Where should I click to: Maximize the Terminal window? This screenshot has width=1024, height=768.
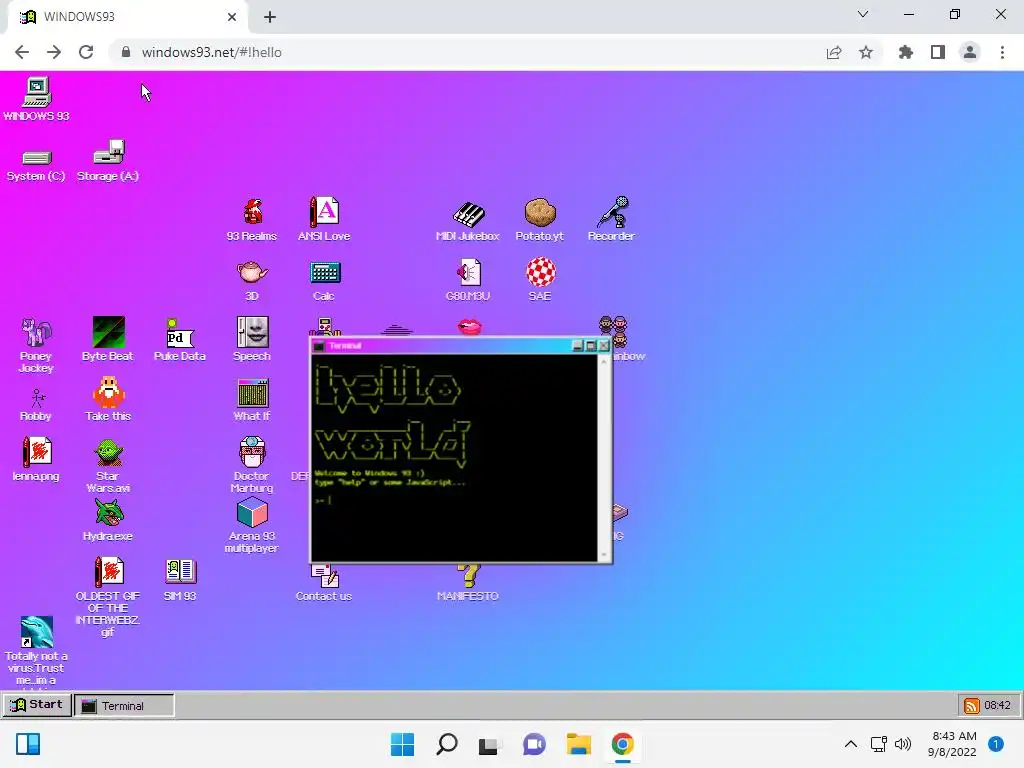(591, 345)
